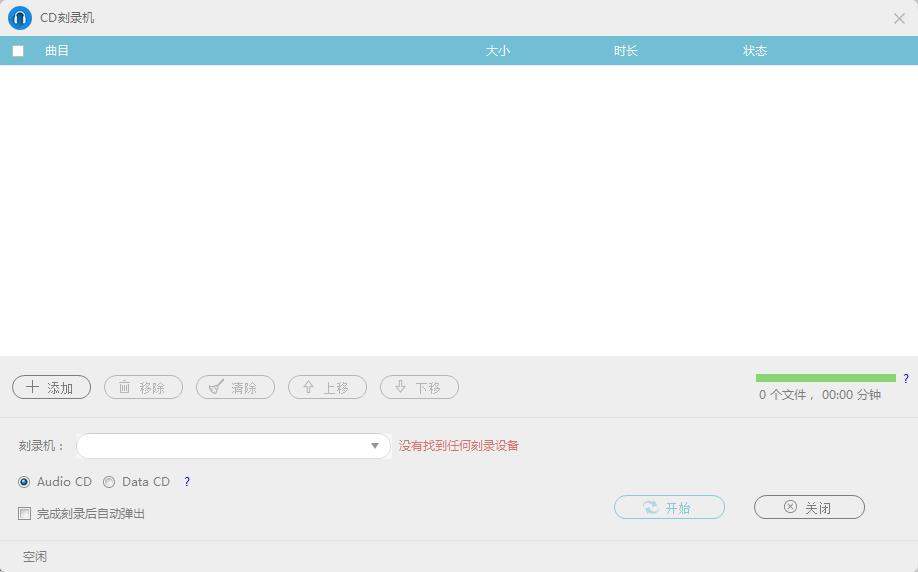Open the 刻录机 device dropdown
Image resolution: width=918 pixels, height=572 pixels.
click(233, 446)
